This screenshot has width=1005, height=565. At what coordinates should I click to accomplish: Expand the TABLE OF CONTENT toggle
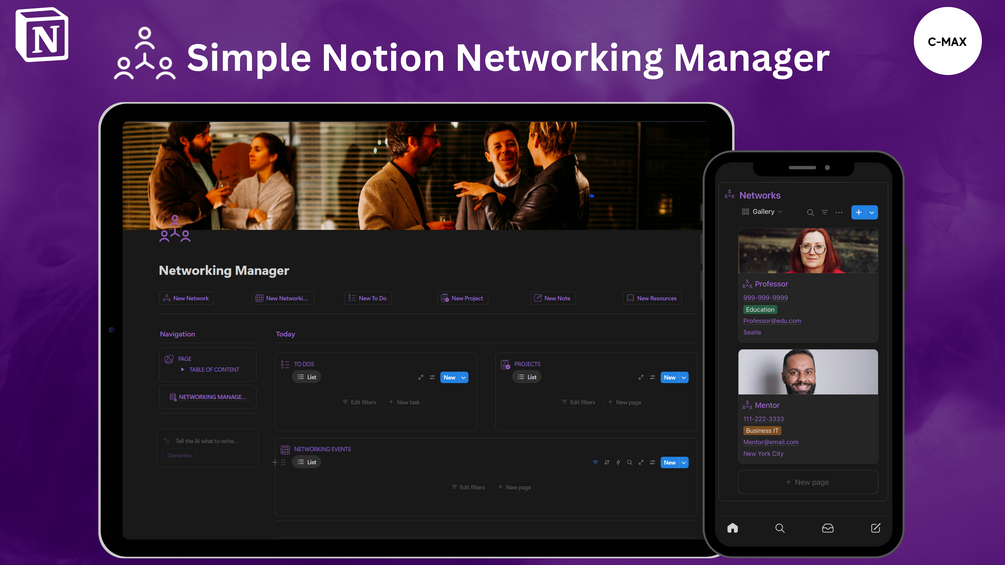(183, 370)
